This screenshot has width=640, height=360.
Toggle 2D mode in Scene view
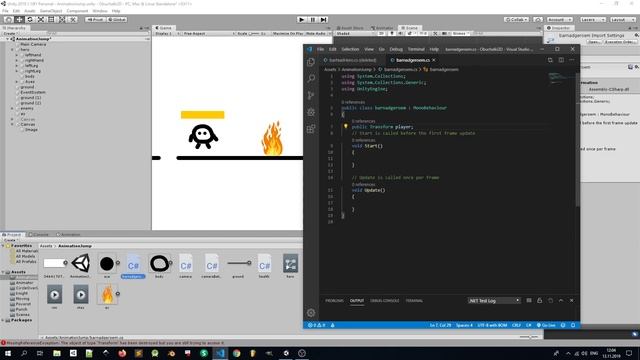tap(381, 33)
